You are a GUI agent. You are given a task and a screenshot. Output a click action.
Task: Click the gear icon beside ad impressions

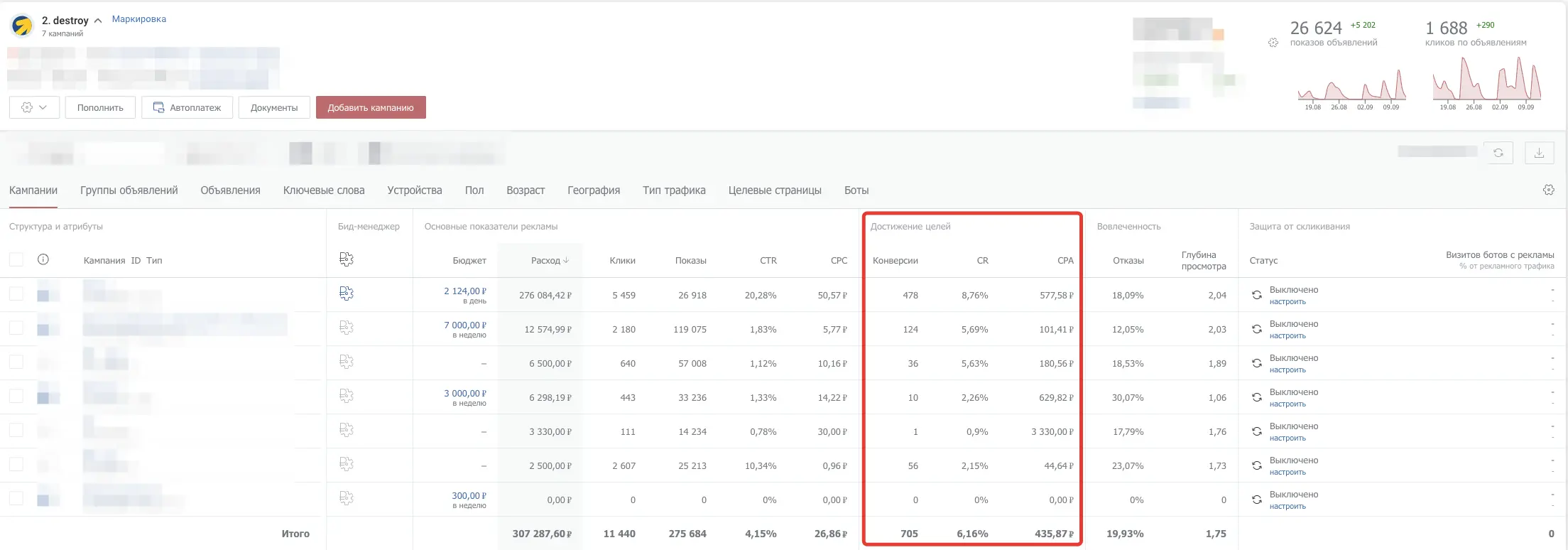(x=1273, y=43)
